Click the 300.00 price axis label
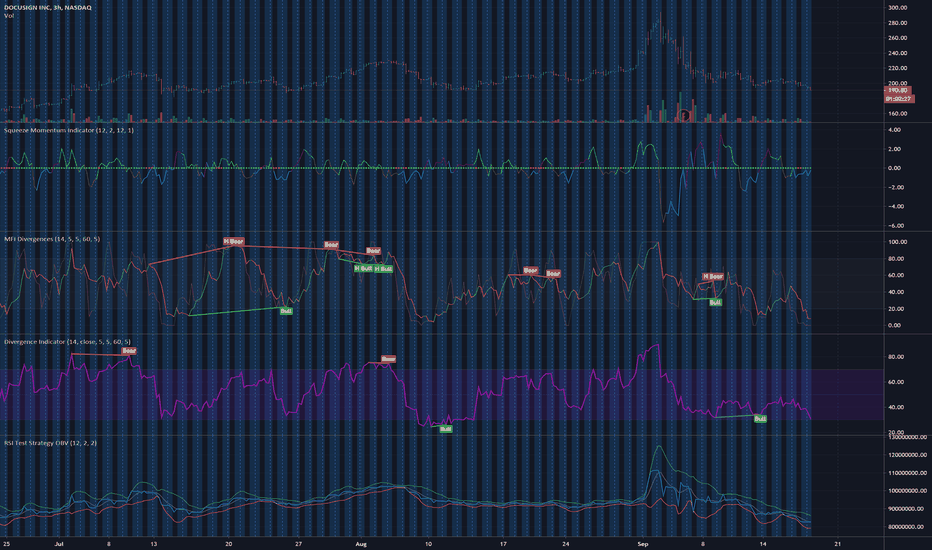Viewport: 932px width, 550px height. (898, 8)
